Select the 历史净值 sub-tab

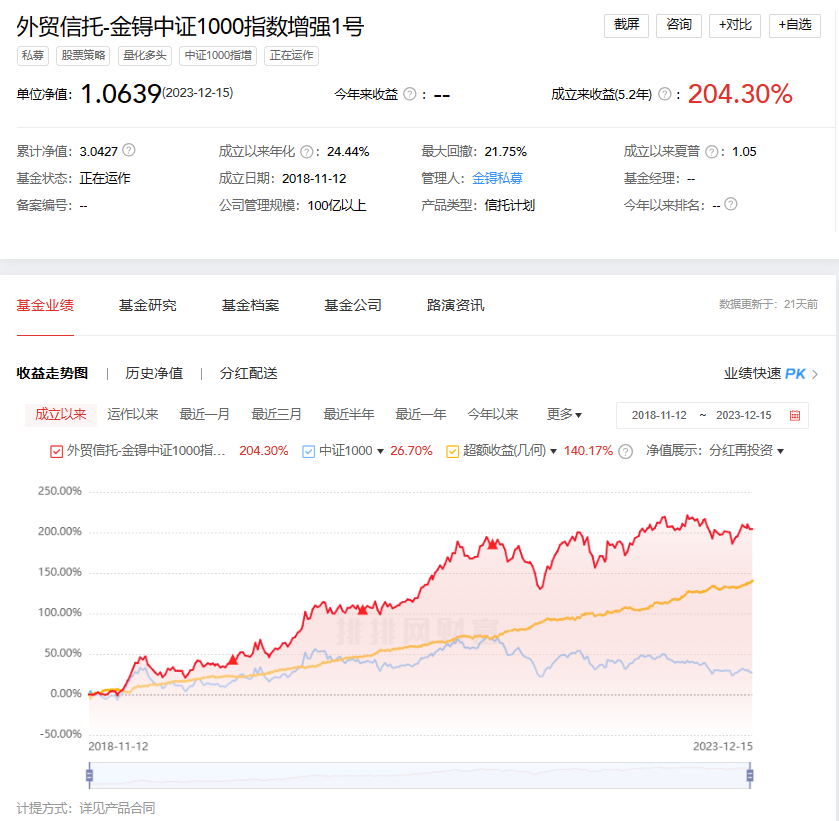[154, 373]
